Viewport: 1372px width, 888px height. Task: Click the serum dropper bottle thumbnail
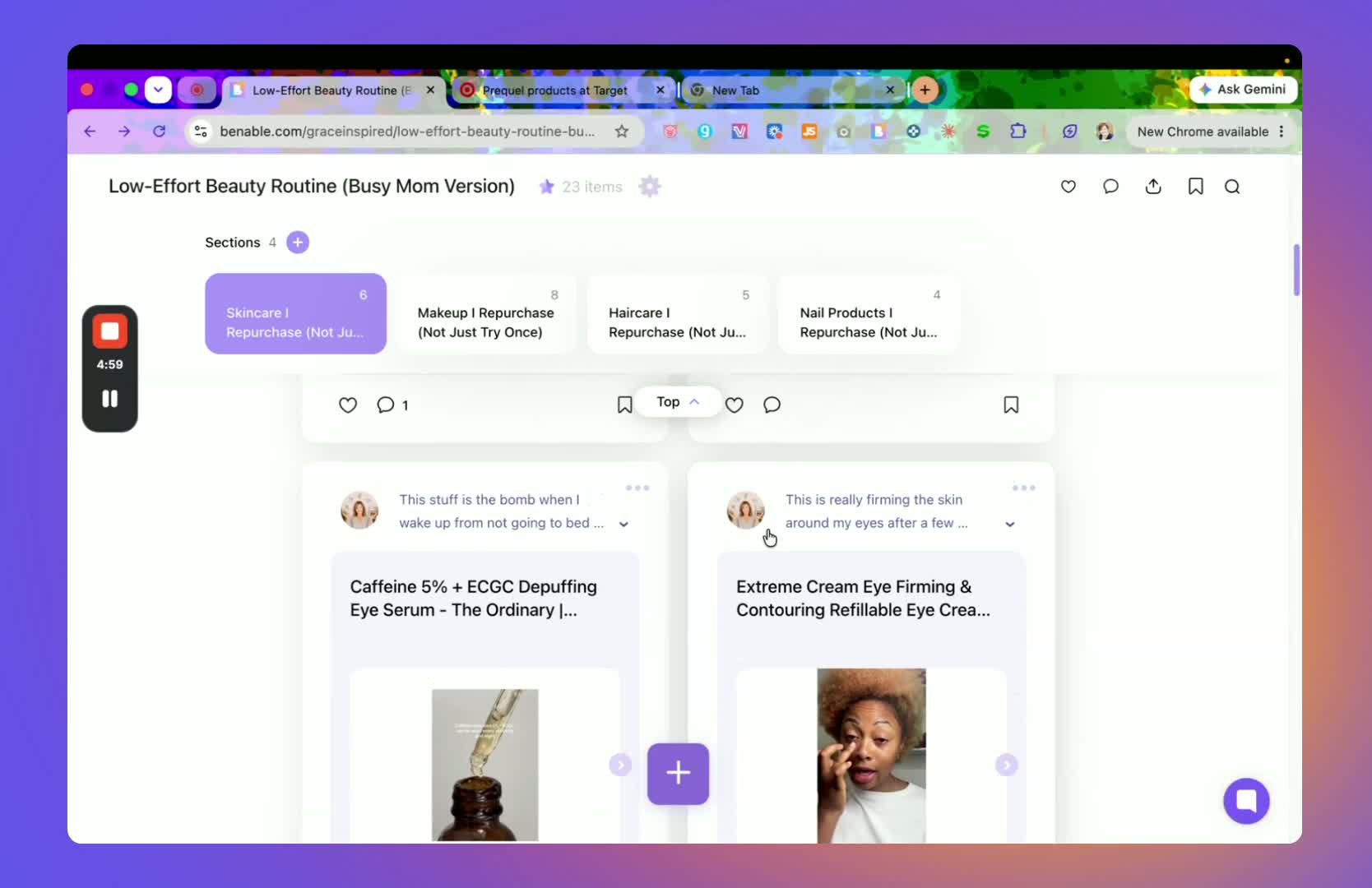(485, 765)
